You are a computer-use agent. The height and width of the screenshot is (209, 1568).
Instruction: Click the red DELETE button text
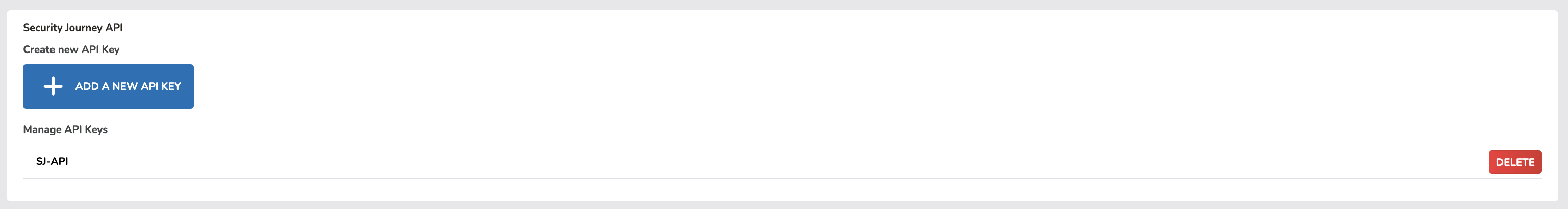(x=1515, y=162)
